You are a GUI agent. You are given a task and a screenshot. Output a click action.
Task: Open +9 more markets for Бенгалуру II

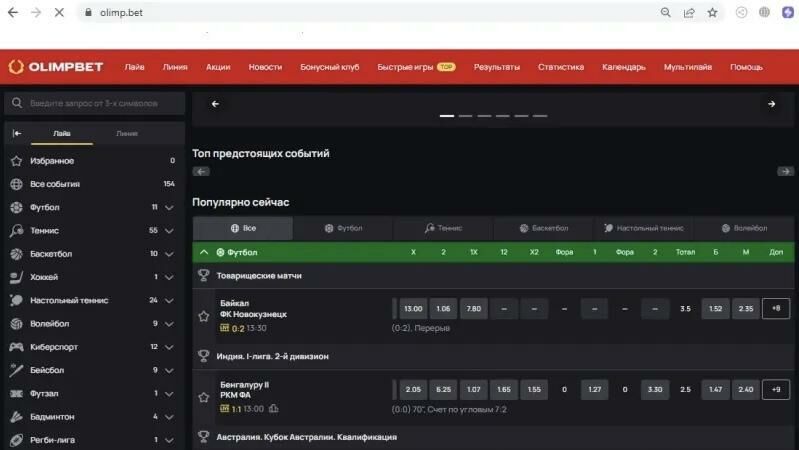(x=776, y=389)
